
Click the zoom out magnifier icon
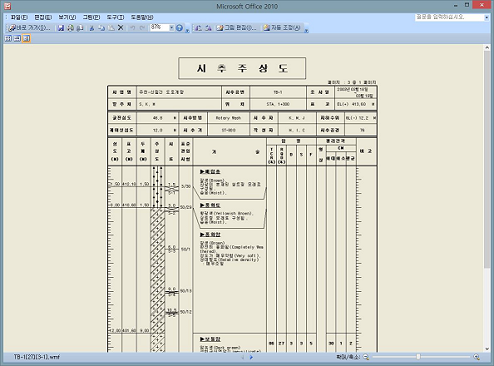366,357
